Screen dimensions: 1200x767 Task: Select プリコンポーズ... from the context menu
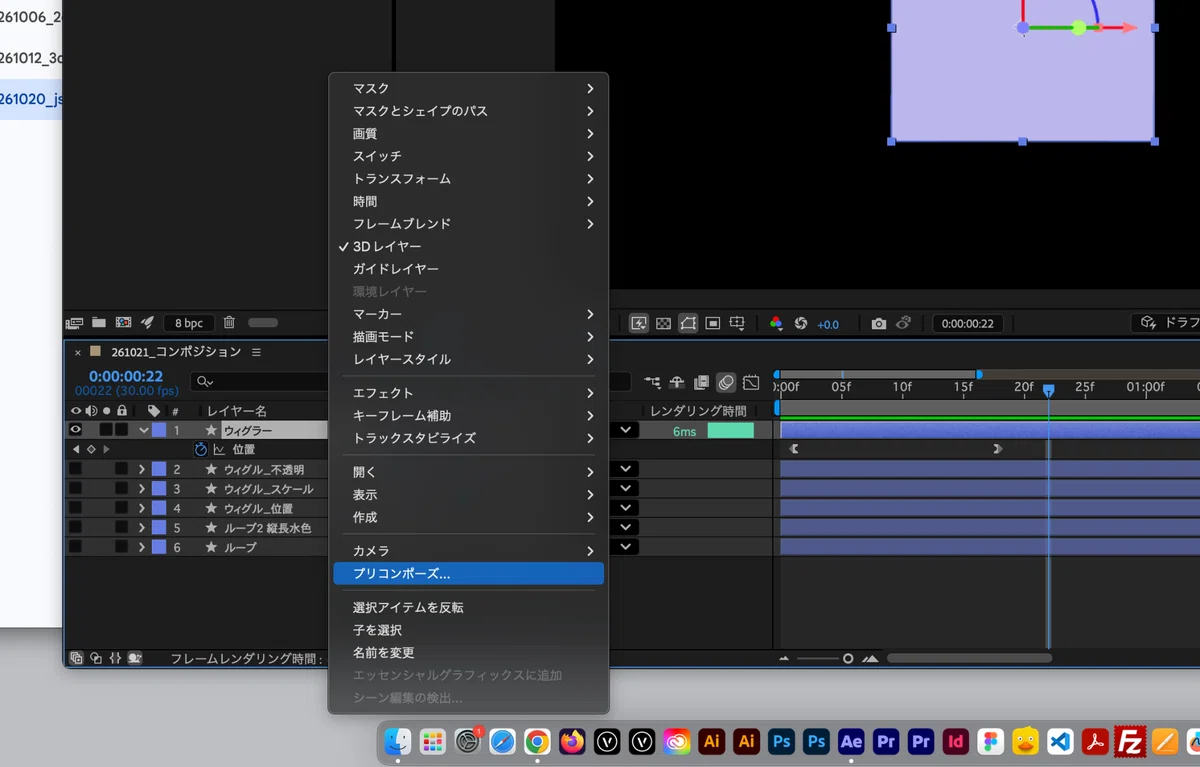(x=468, y=574)
